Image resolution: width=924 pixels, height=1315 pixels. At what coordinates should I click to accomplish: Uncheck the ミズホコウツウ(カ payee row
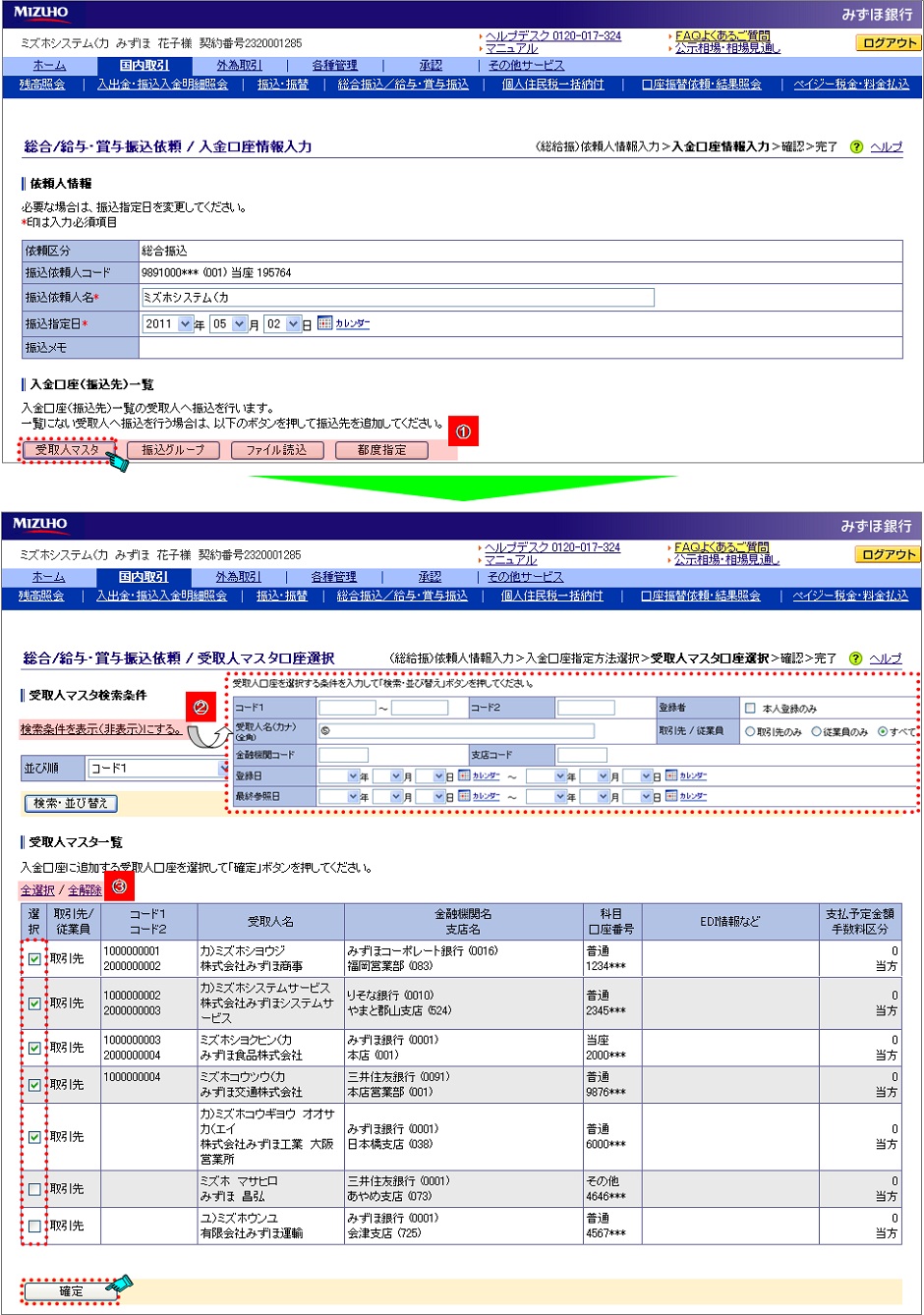(x=34, y=1085)
